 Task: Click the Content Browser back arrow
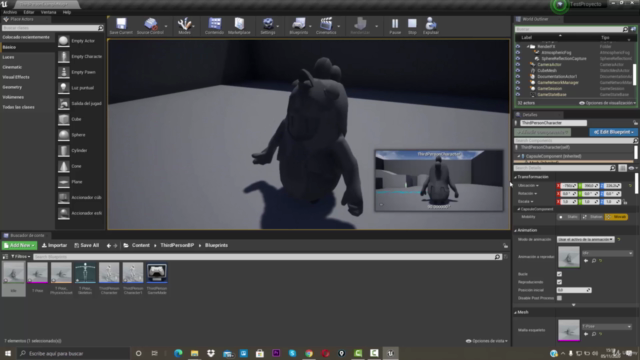click(x=109, y=246)
